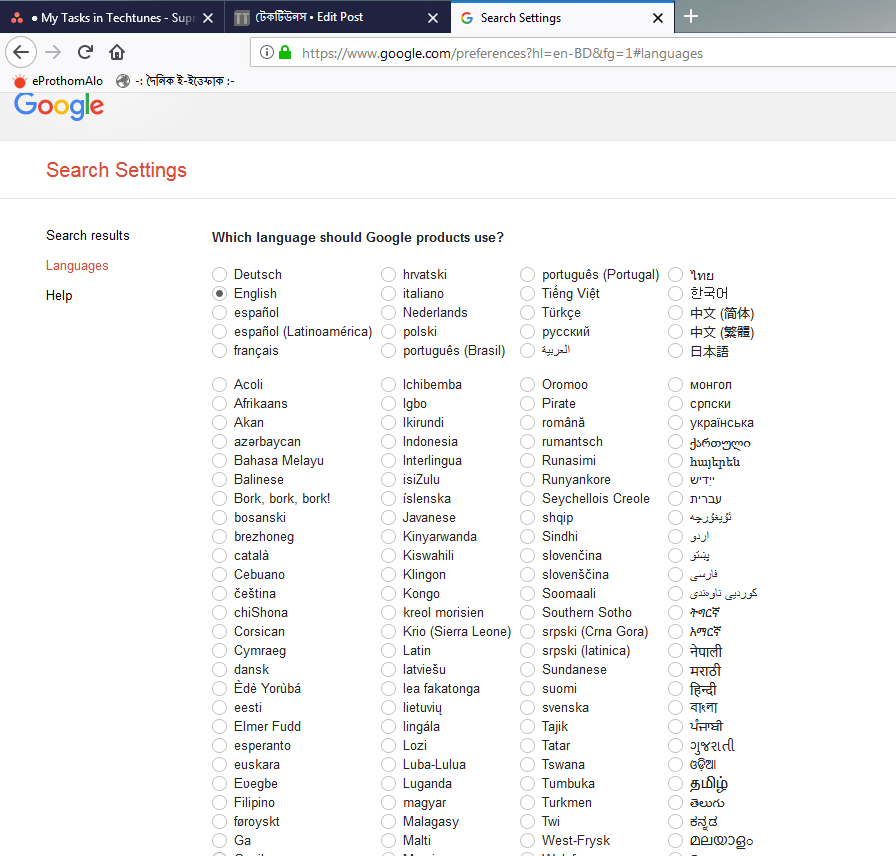Select the Indonesia radio button
This screenshot has width=896, height=856.
[389, 442]
